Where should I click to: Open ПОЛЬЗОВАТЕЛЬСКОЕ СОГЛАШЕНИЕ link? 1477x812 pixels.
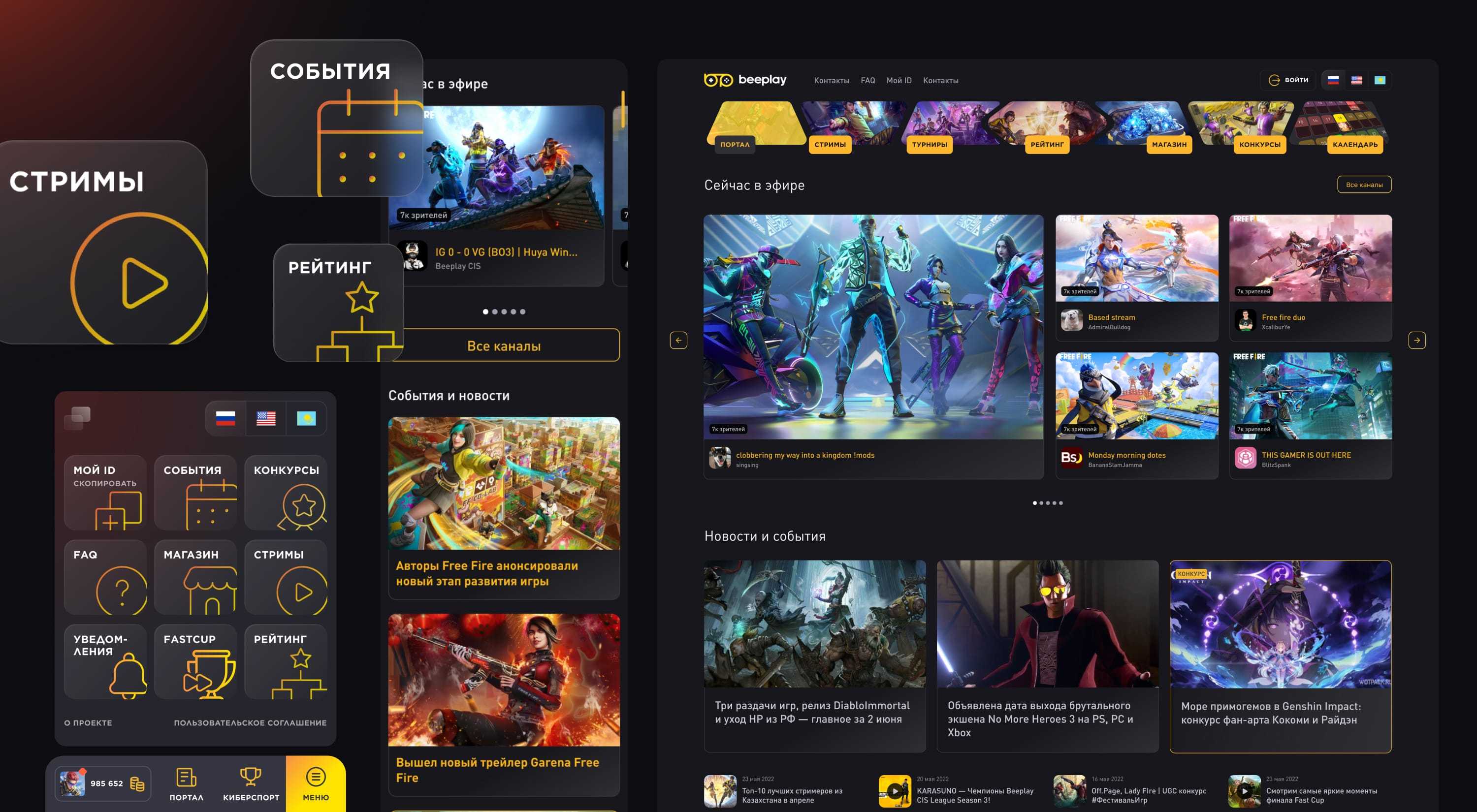(250, 722)
